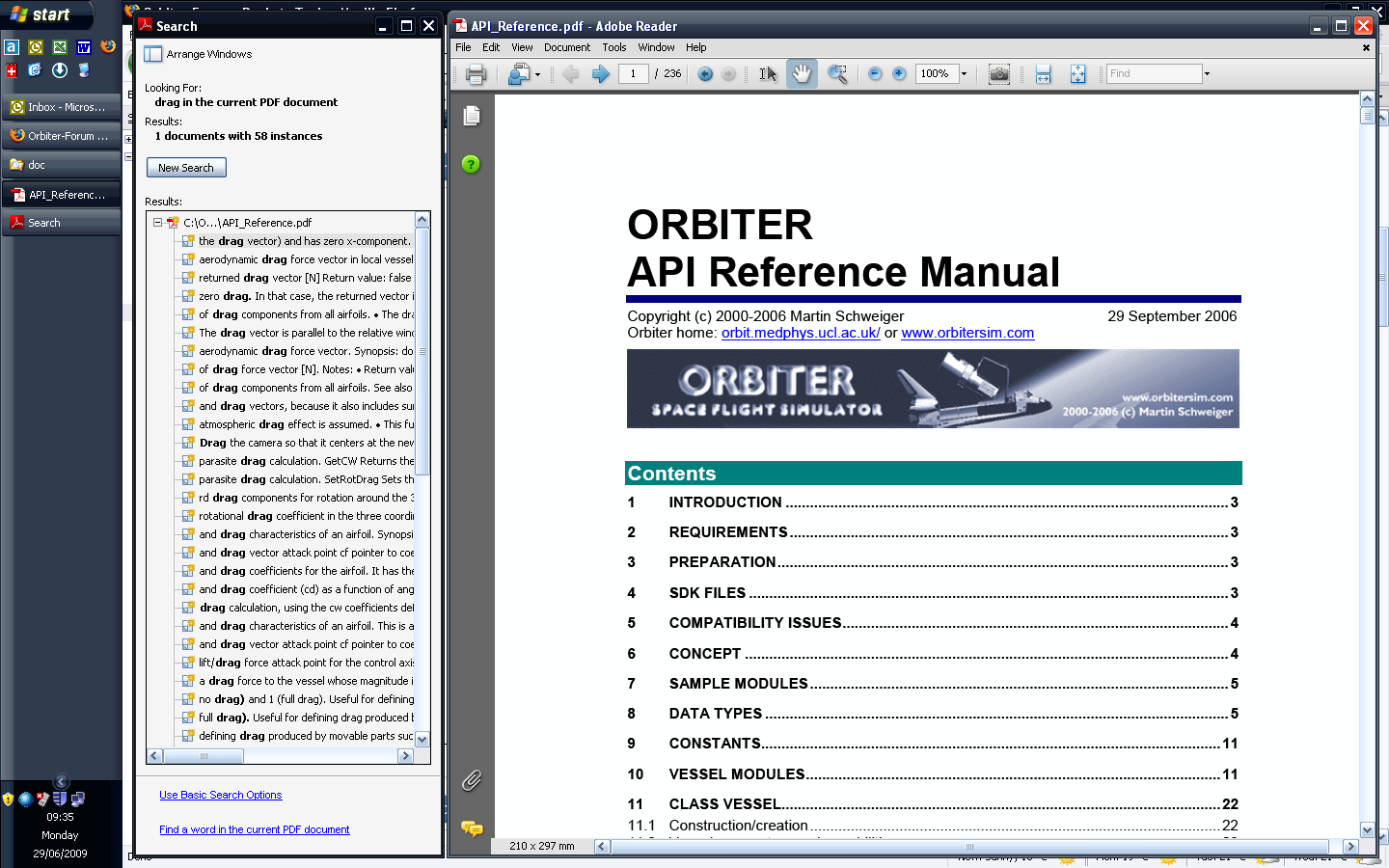This screenshot has height=868, width=1389.
Task: Open the www.orbitersim.com link
Action: [x=967, y=333]
